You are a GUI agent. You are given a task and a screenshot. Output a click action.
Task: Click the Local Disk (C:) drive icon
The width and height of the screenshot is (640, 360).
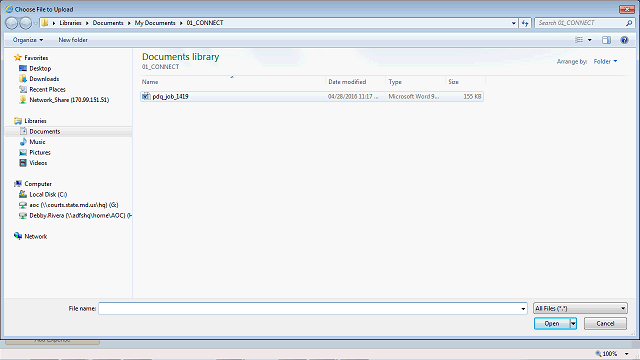(23, 194)
